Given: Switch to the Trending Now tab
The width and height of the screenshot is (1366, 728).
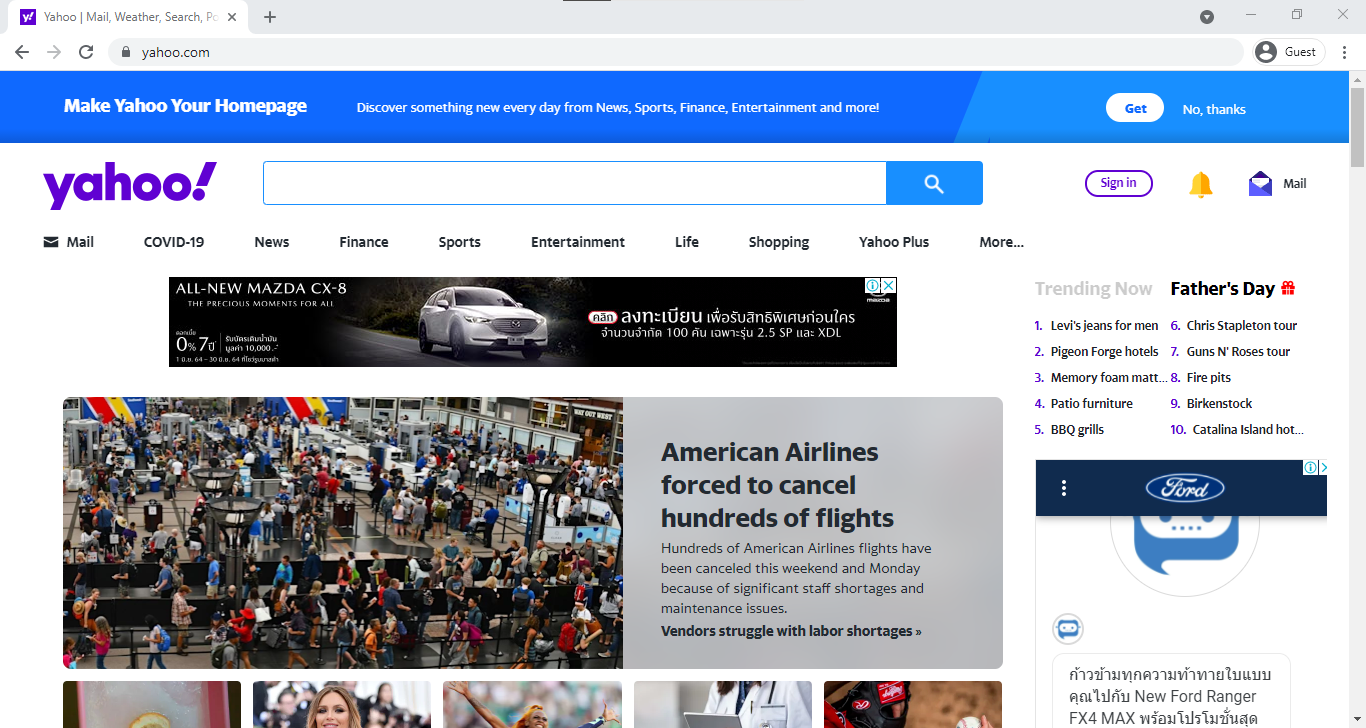Looking at the screenshot, I should (1093, 289).
